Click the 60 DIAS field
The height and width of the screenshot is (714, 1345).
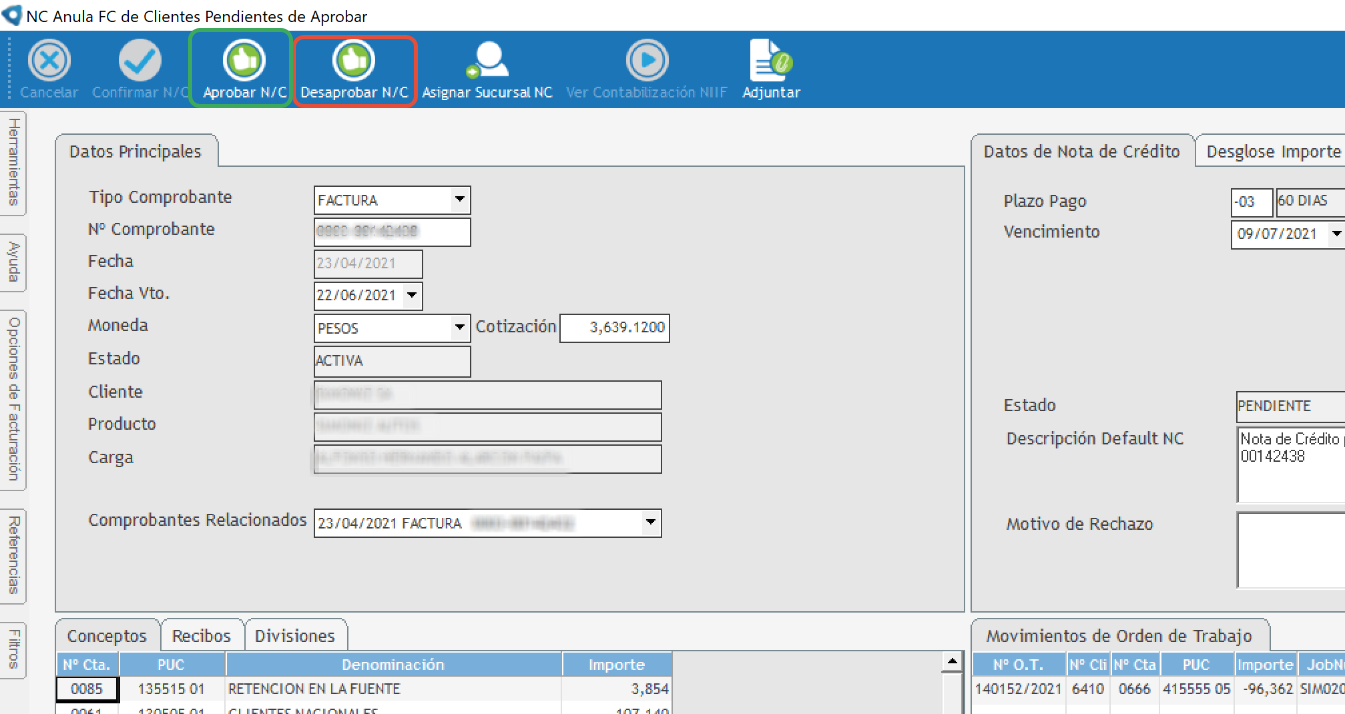point(1310,202)
